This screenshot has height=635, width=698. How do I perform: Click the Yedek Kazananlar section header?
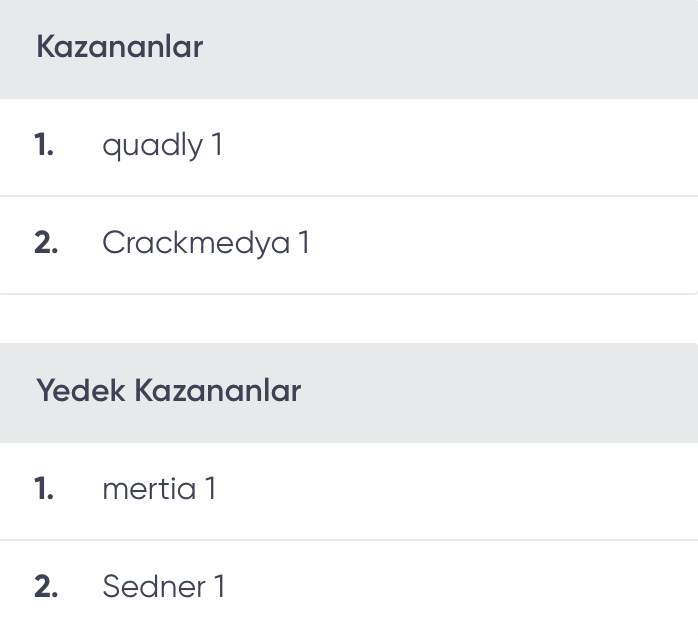click(x=169, y=391)
